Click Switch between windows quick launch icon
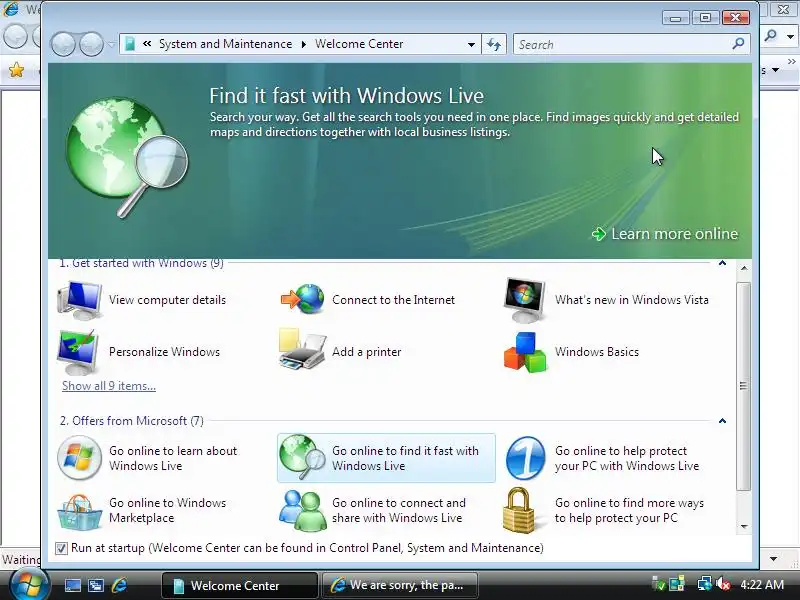 [96, 585]
